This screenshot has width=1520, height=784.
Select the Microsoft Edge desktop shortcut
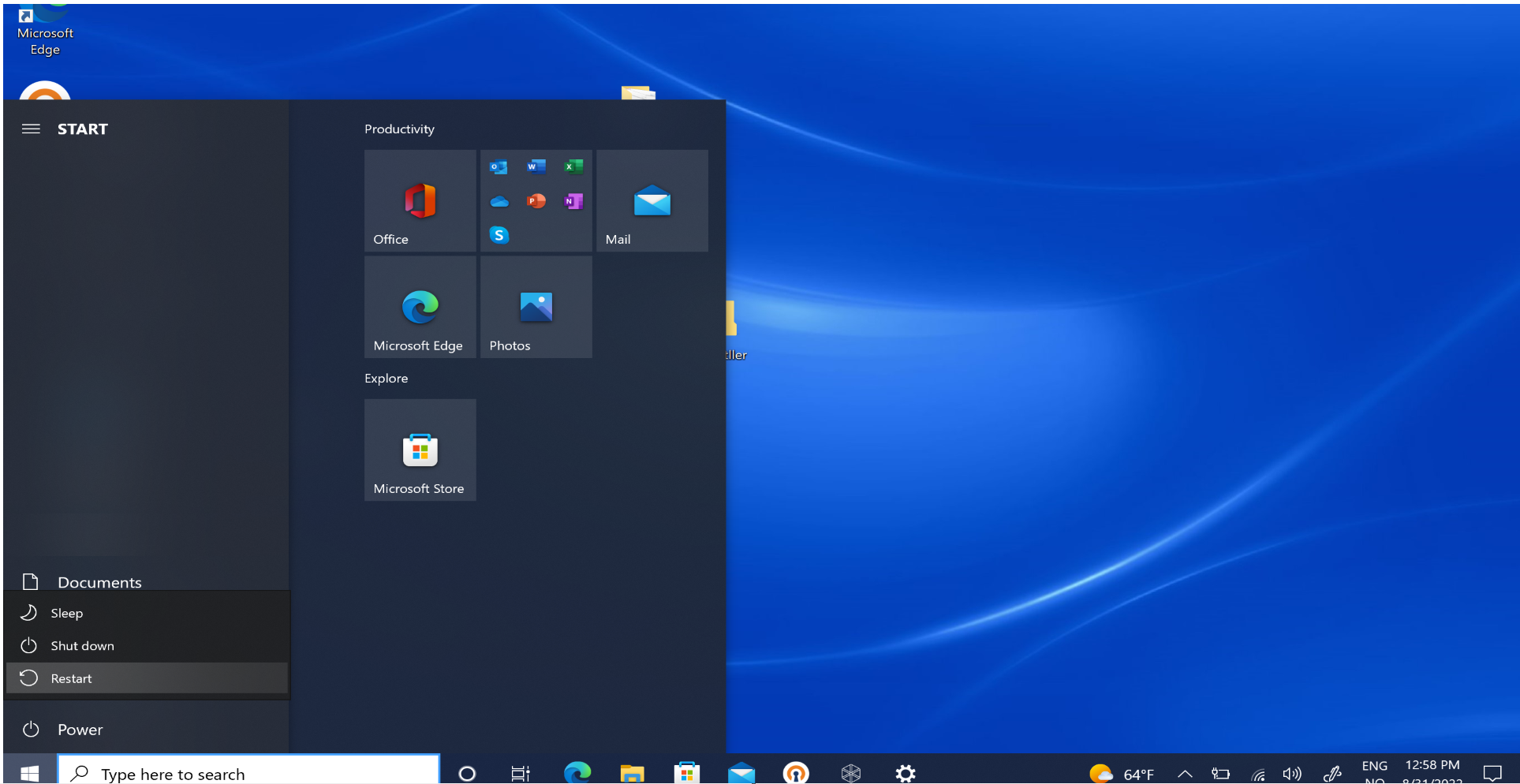pos(45,32)
